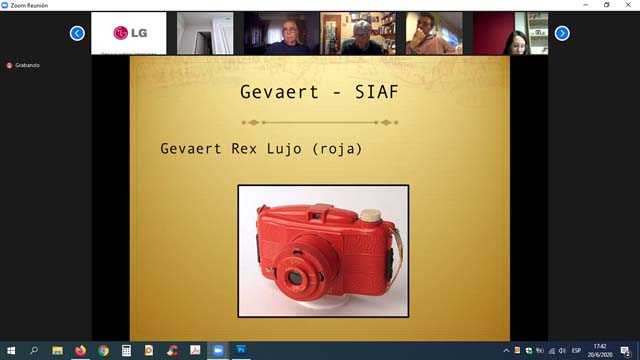640x360 pixels.
Task: Open the clock and calendar flyout
Action: click(600, 351)
